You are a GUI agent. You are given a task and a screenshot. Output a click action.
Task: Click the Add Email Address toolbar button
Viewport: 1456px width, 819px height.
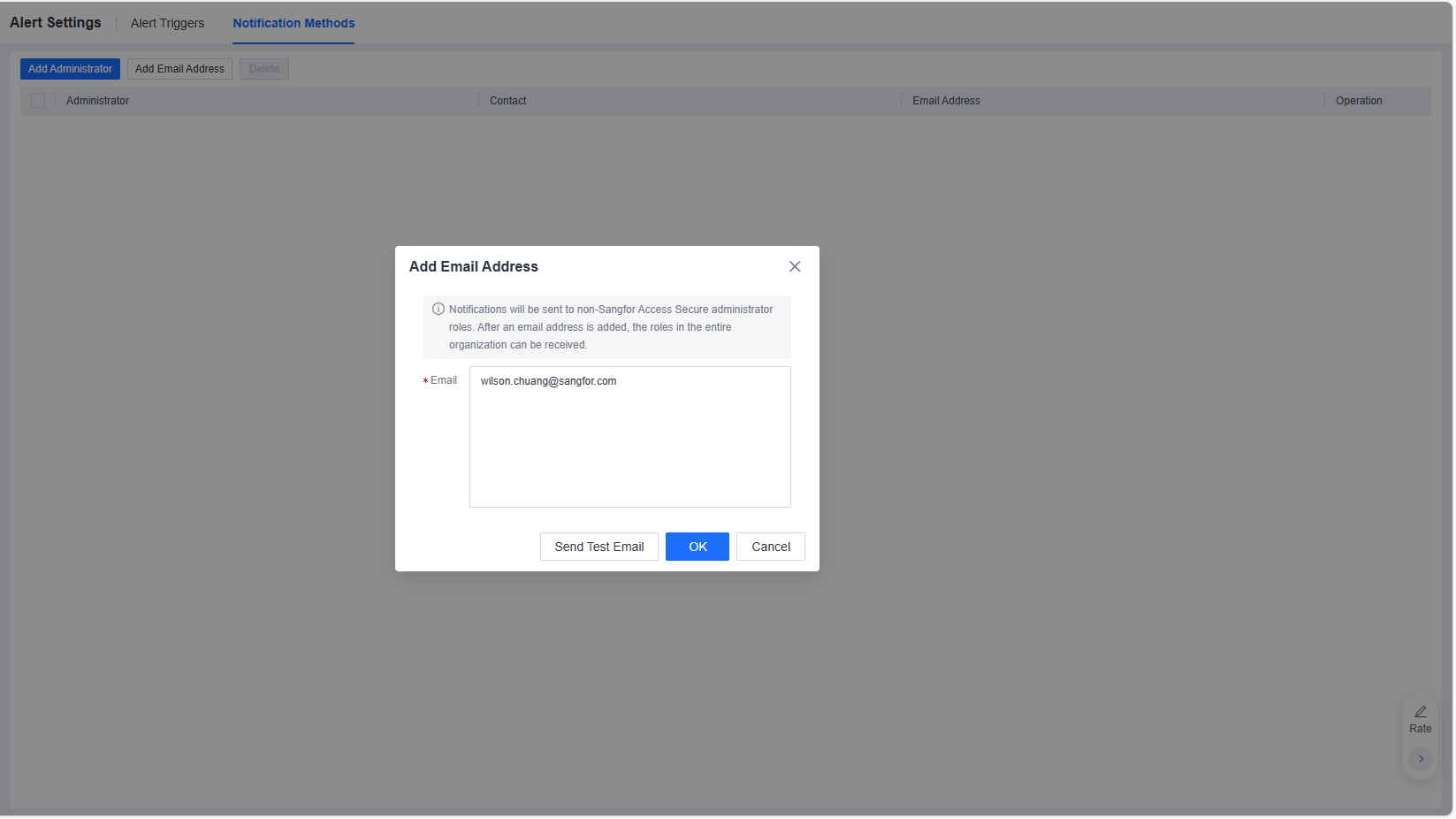tap(179, 69)
